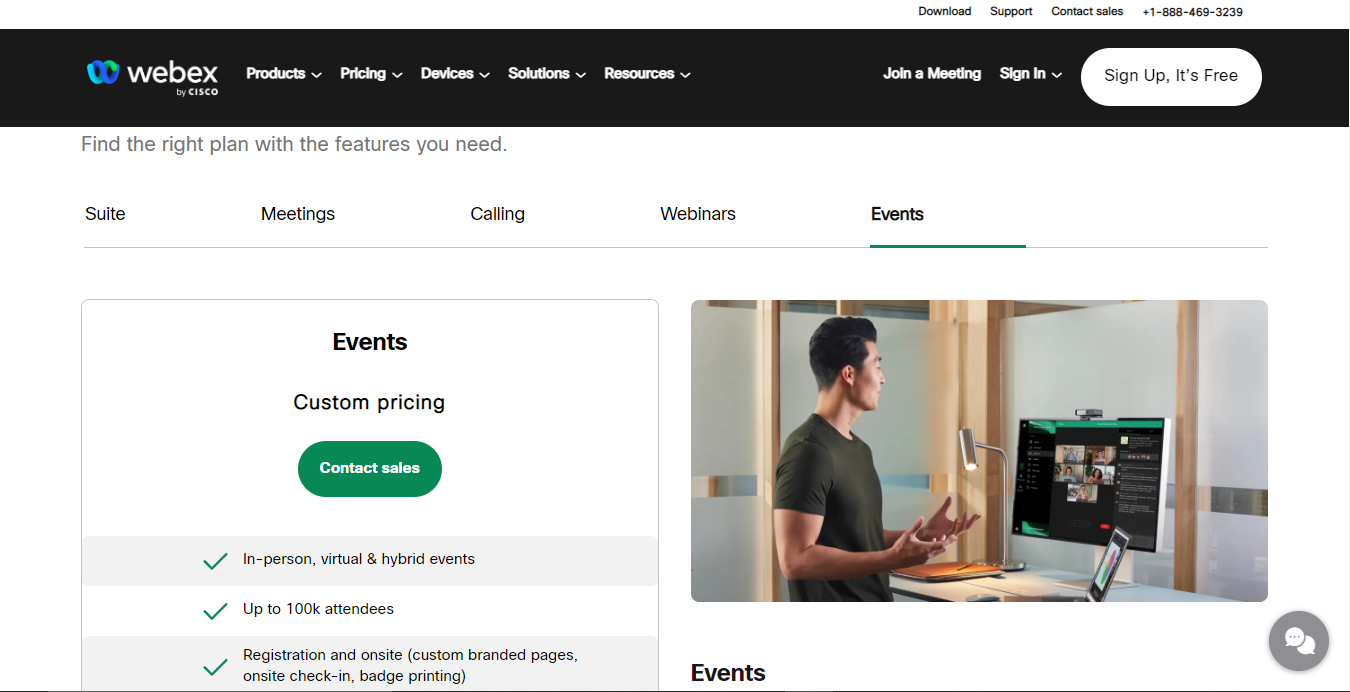The height and width of the screenshot is (692, 1350).
Task: Click Contact sales in top bar
Action: pyautogui.click(x=1087, y=12)
